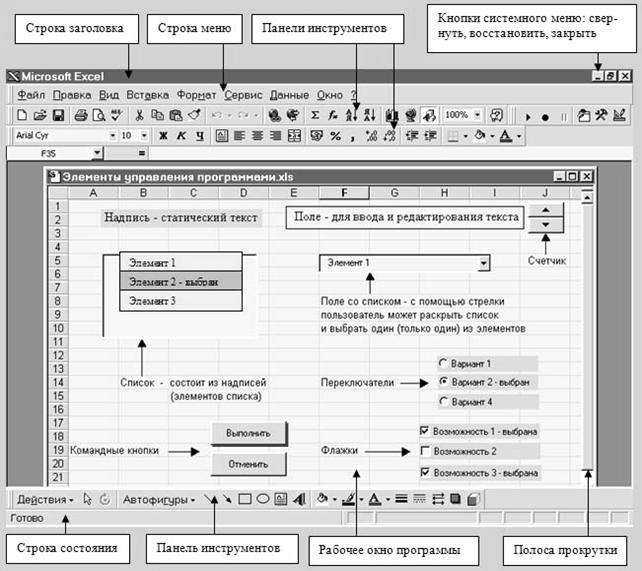Apply percent style with the % icon
Viewport: 642px width, 571px height.
click(x=335, y=135)
